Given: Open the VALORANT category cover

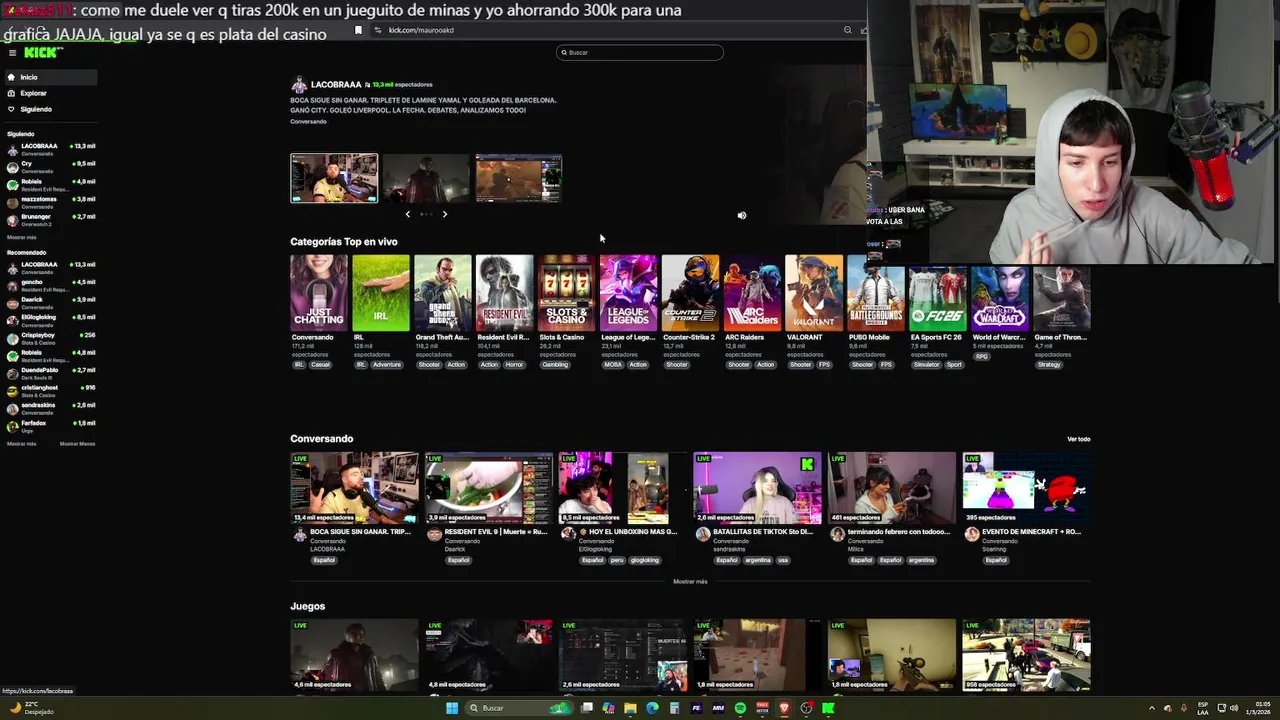Looking at the screenshot, I should 814,292.
